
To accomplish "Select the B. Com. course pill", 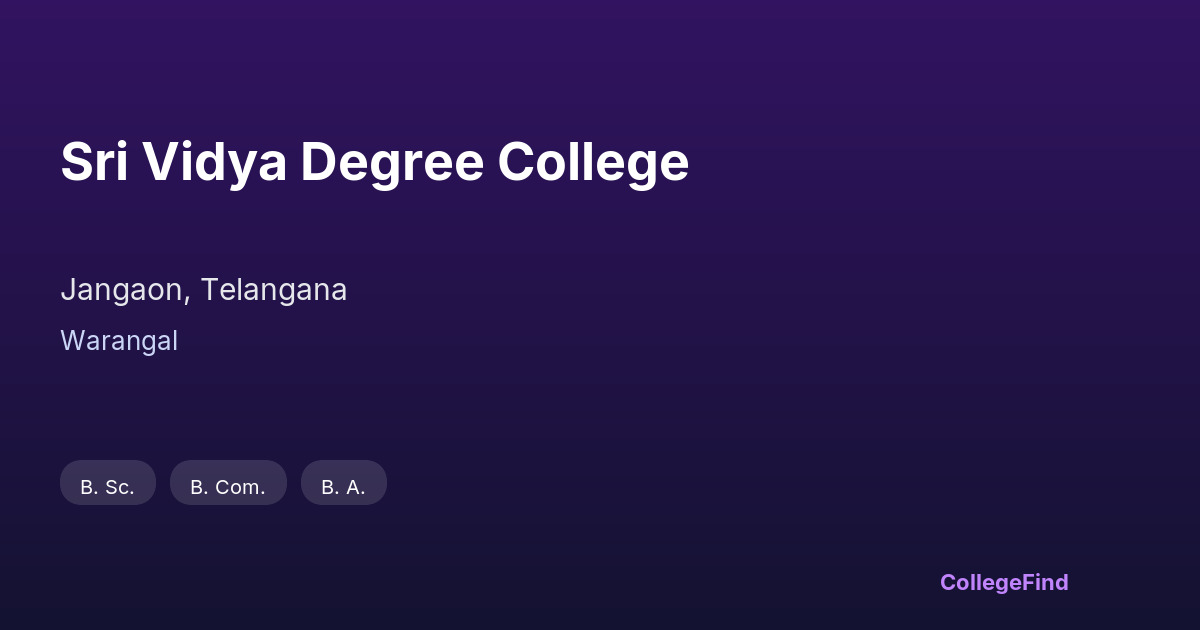I will pos(228,484).
